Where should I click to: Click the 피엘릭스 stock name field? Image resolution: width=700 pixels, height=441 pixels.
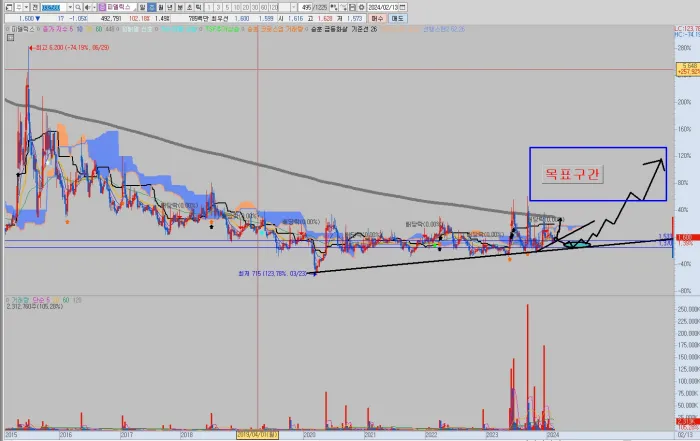121,7
